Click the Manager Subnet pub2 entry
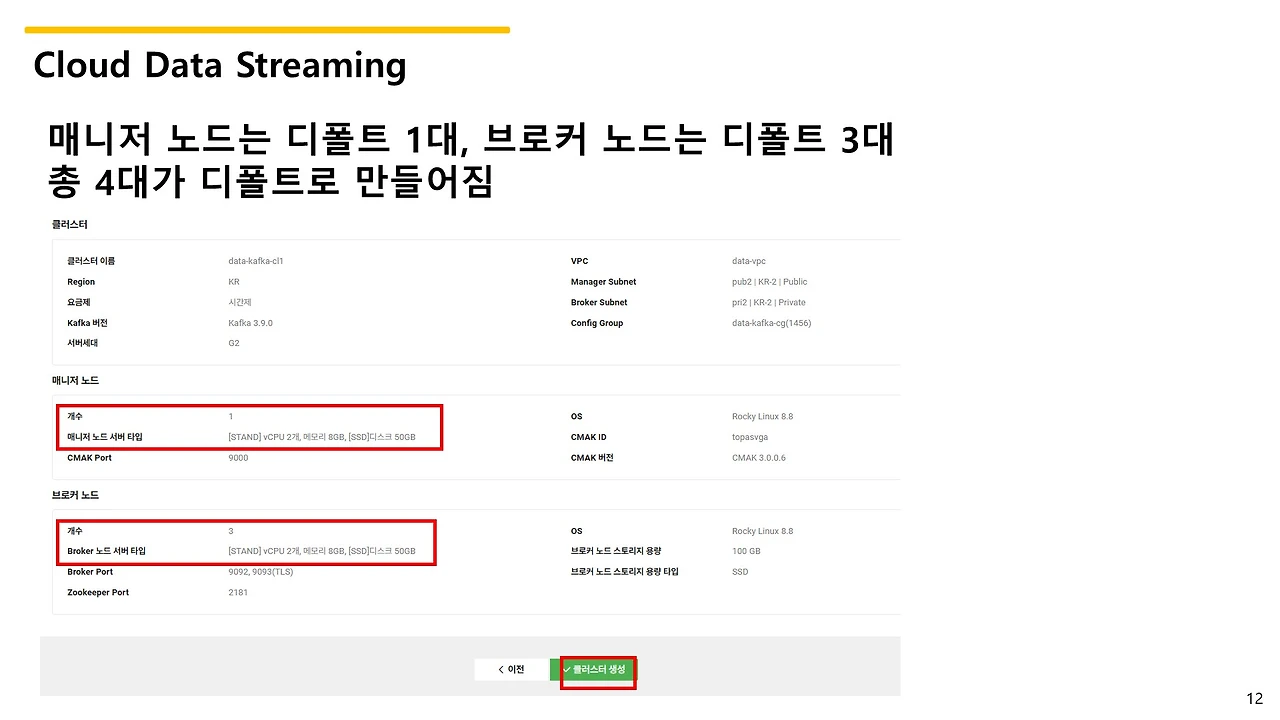This screenshot has height=720, width=1280. 767,281
